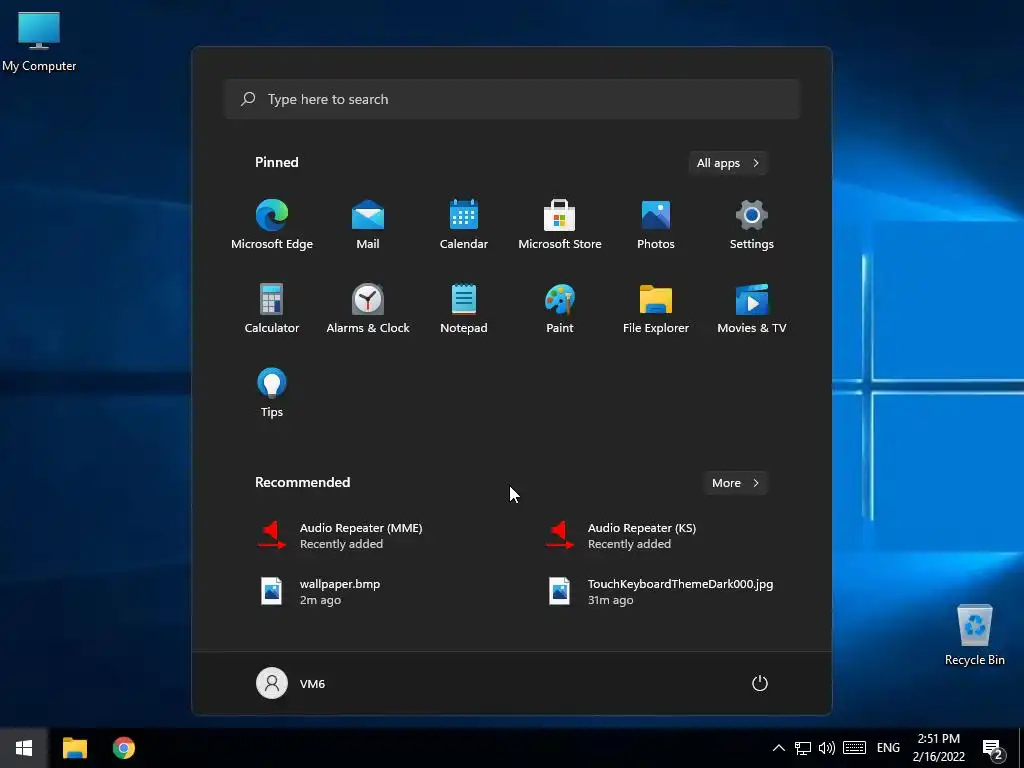Show all apps list
Image resolution: width=1024 pixels, height=768 pixels.
click(x=728, y=163)
